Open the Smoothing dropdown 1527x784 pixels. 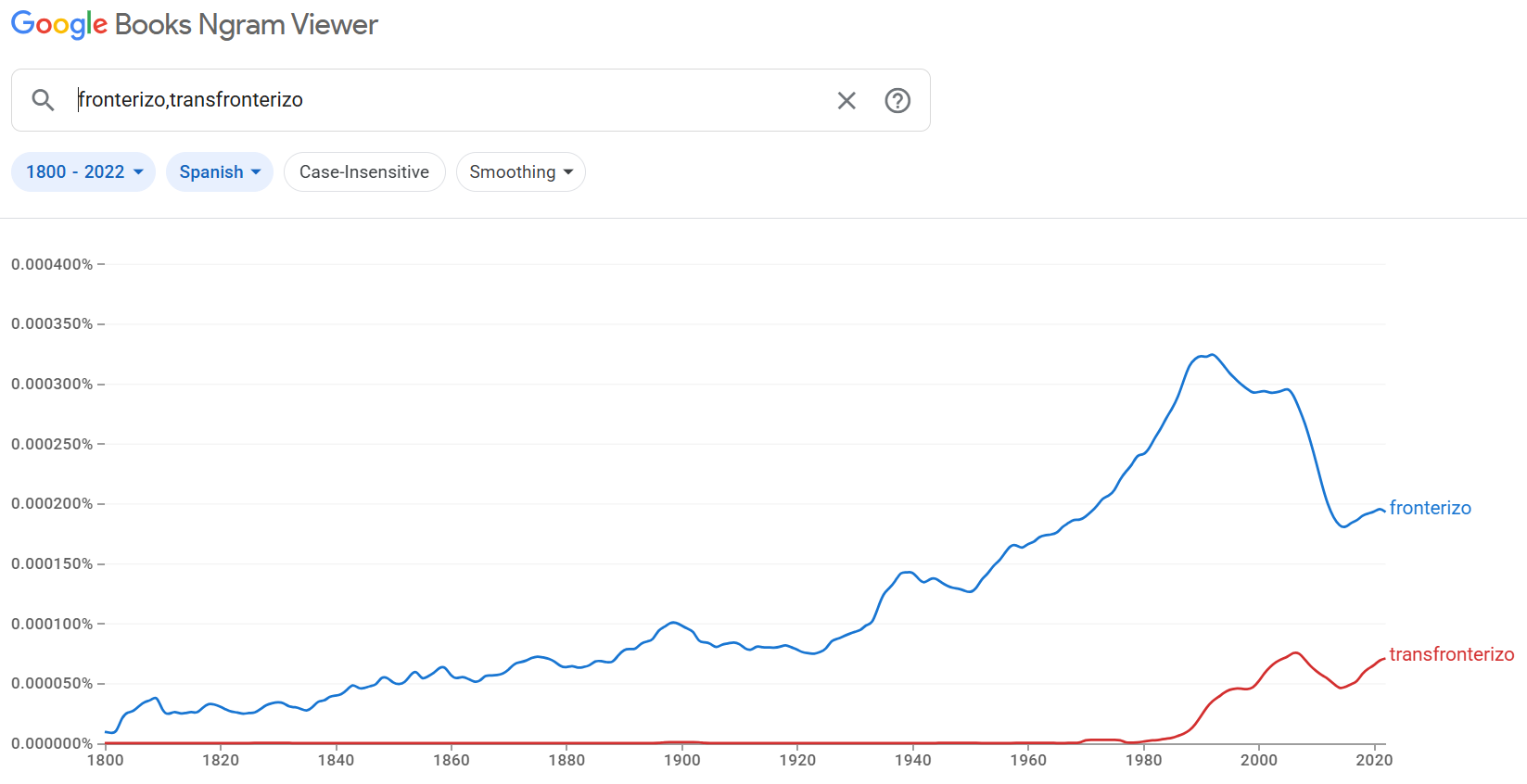coord(521,172)
